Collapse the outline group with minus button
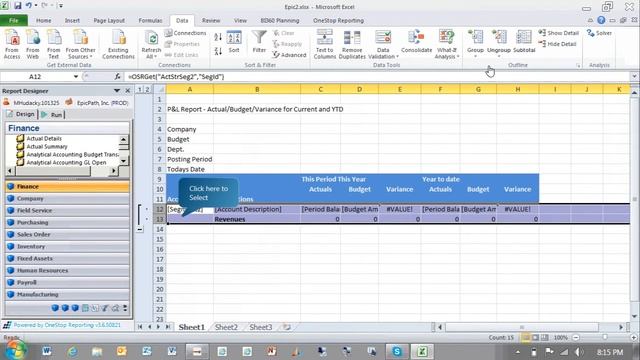Screen dimensions: 640x360 tap(140, 229)
